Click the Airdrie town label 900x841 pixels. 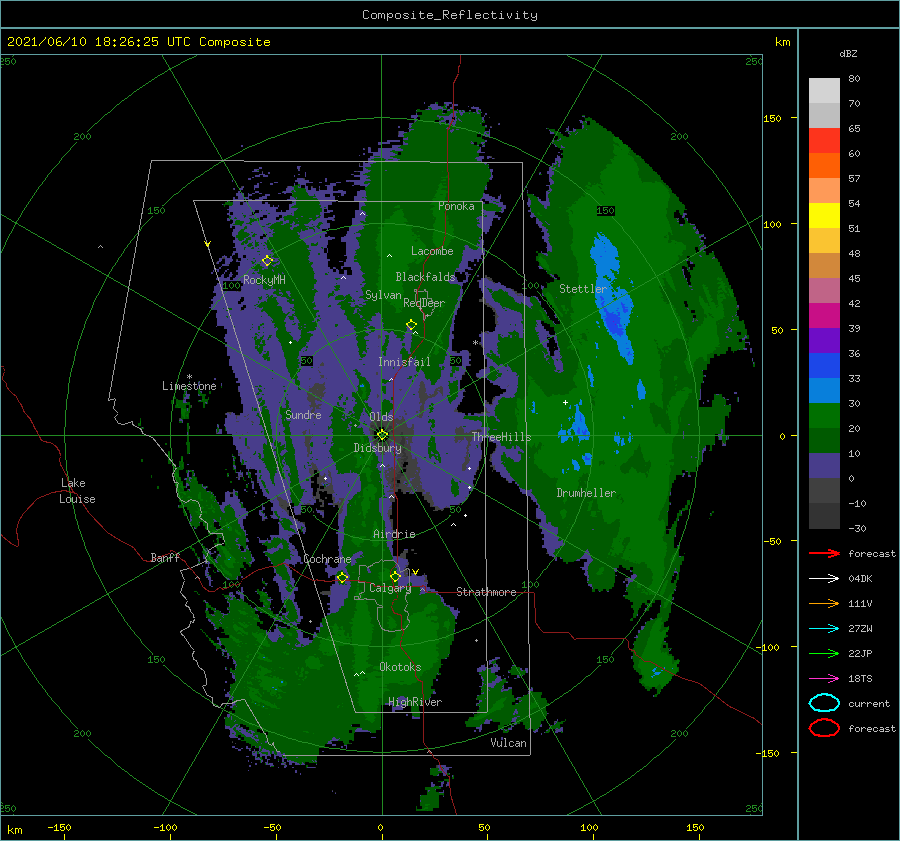click(x=394, y=534)
